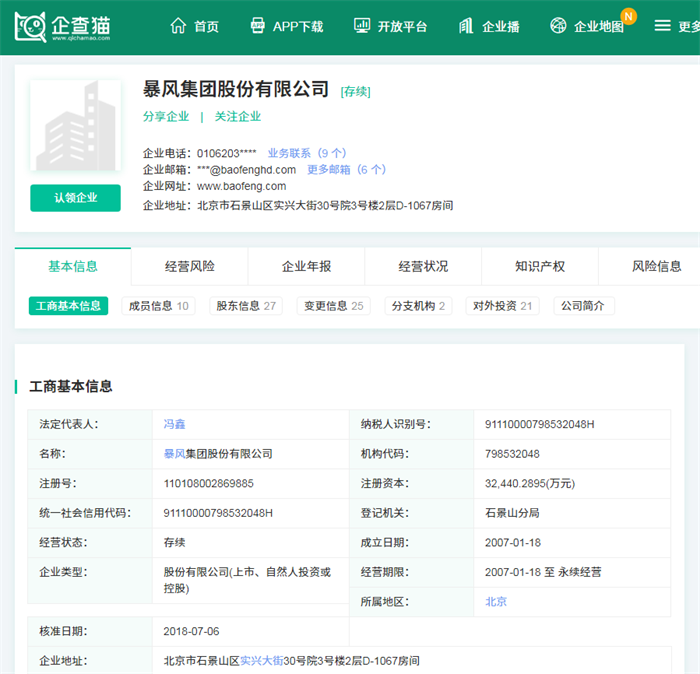The height and width of the screenshot is (674, 700).
Task: Click 登记机关 value 石景山分局
Action: [x=512, y=513]
